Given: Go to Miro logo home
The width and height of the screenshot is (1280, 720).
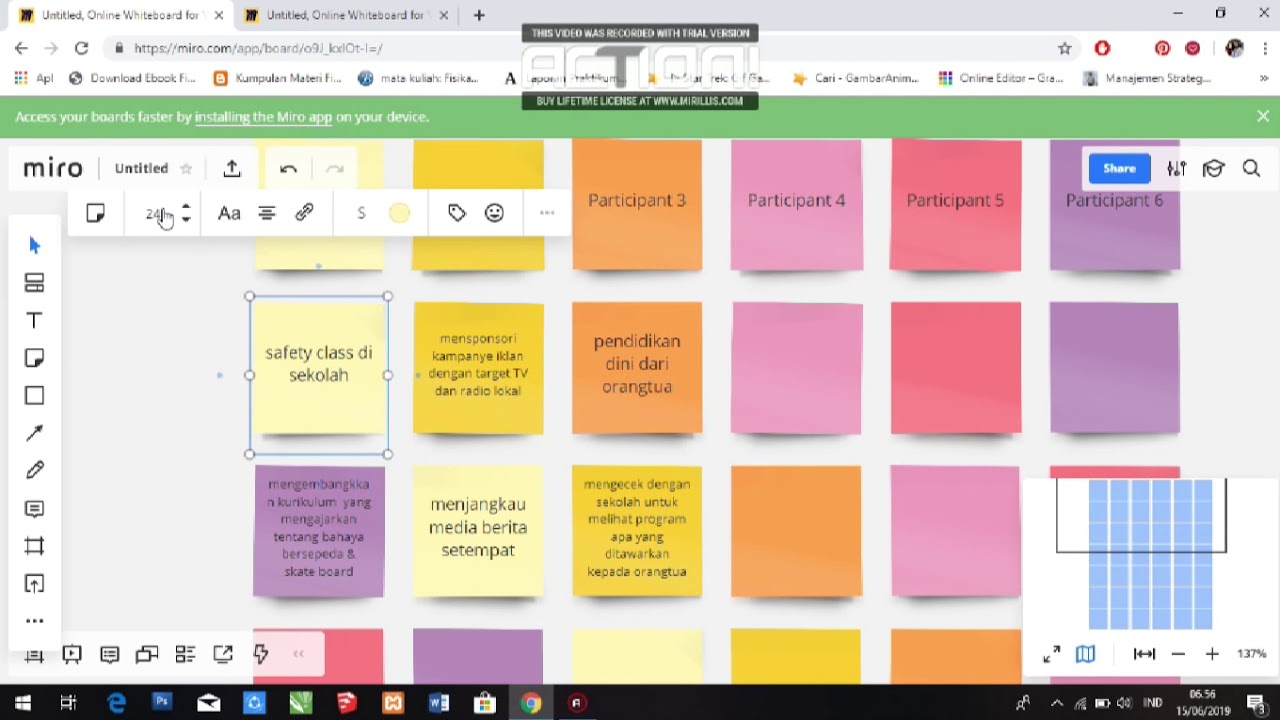Looking at the screenshot, I should click(53, 168).
